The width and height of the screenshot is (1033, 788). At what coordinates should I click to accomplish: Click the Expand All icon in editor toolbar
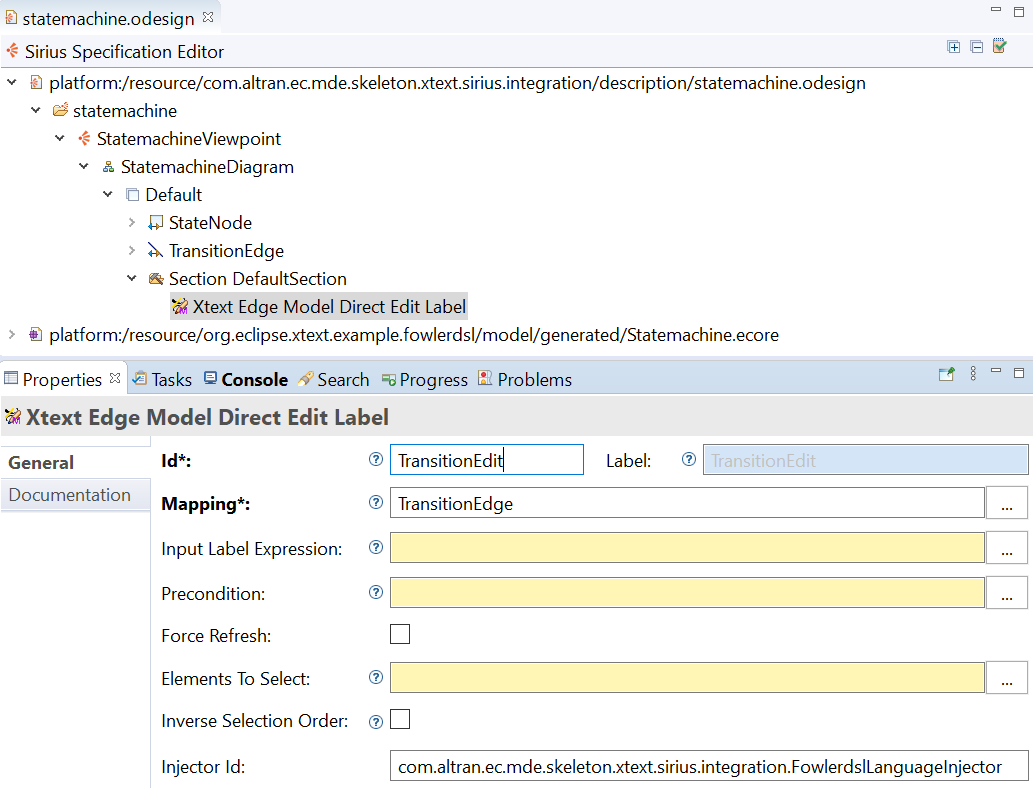pos(953,47)
